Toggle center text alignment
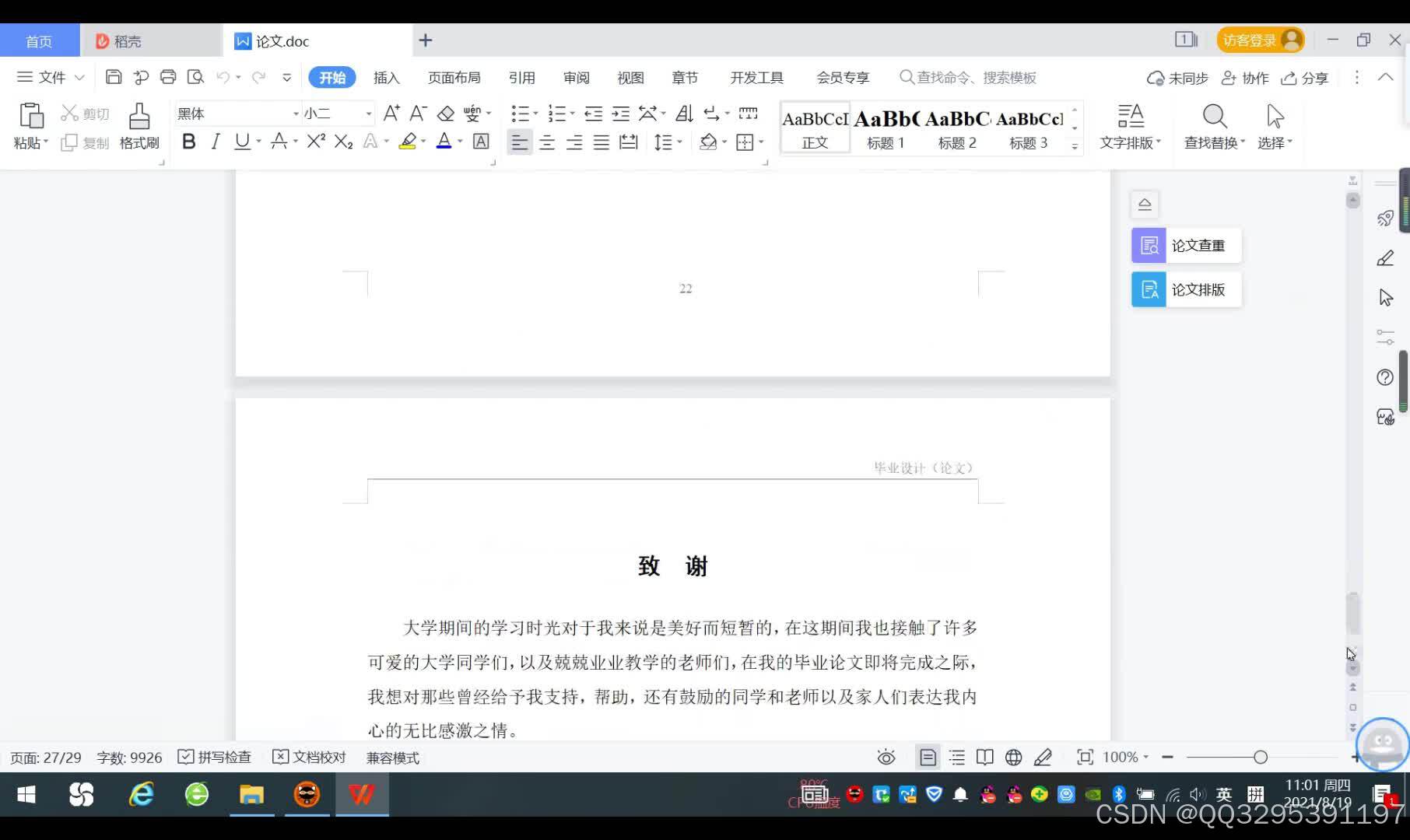 click(547, 142)
